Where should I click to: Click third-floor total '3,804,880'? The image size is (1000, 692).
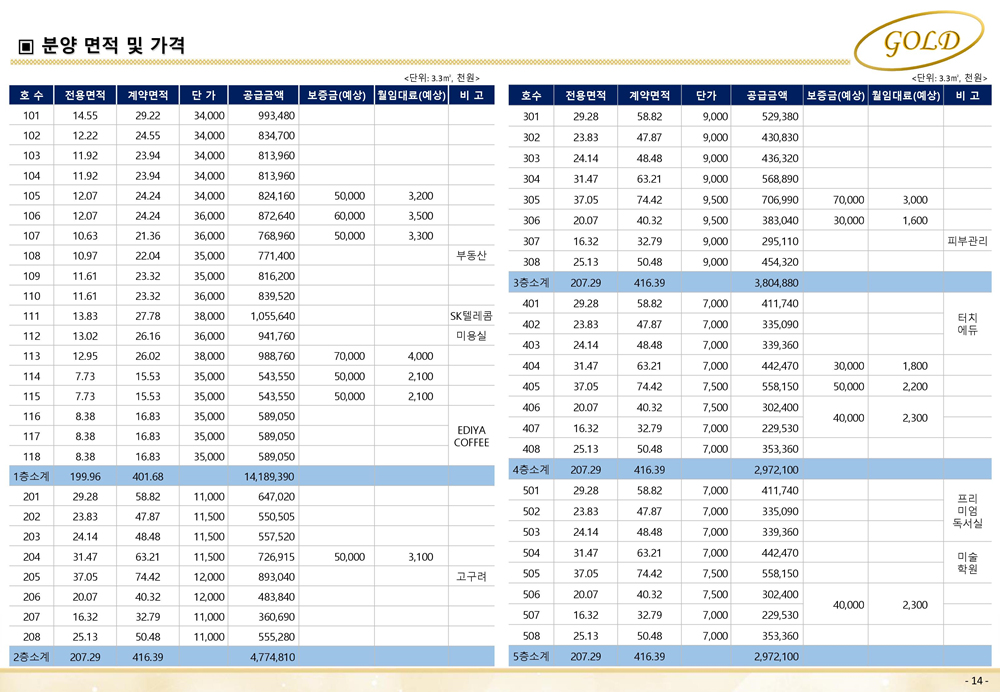coord(776,283)
